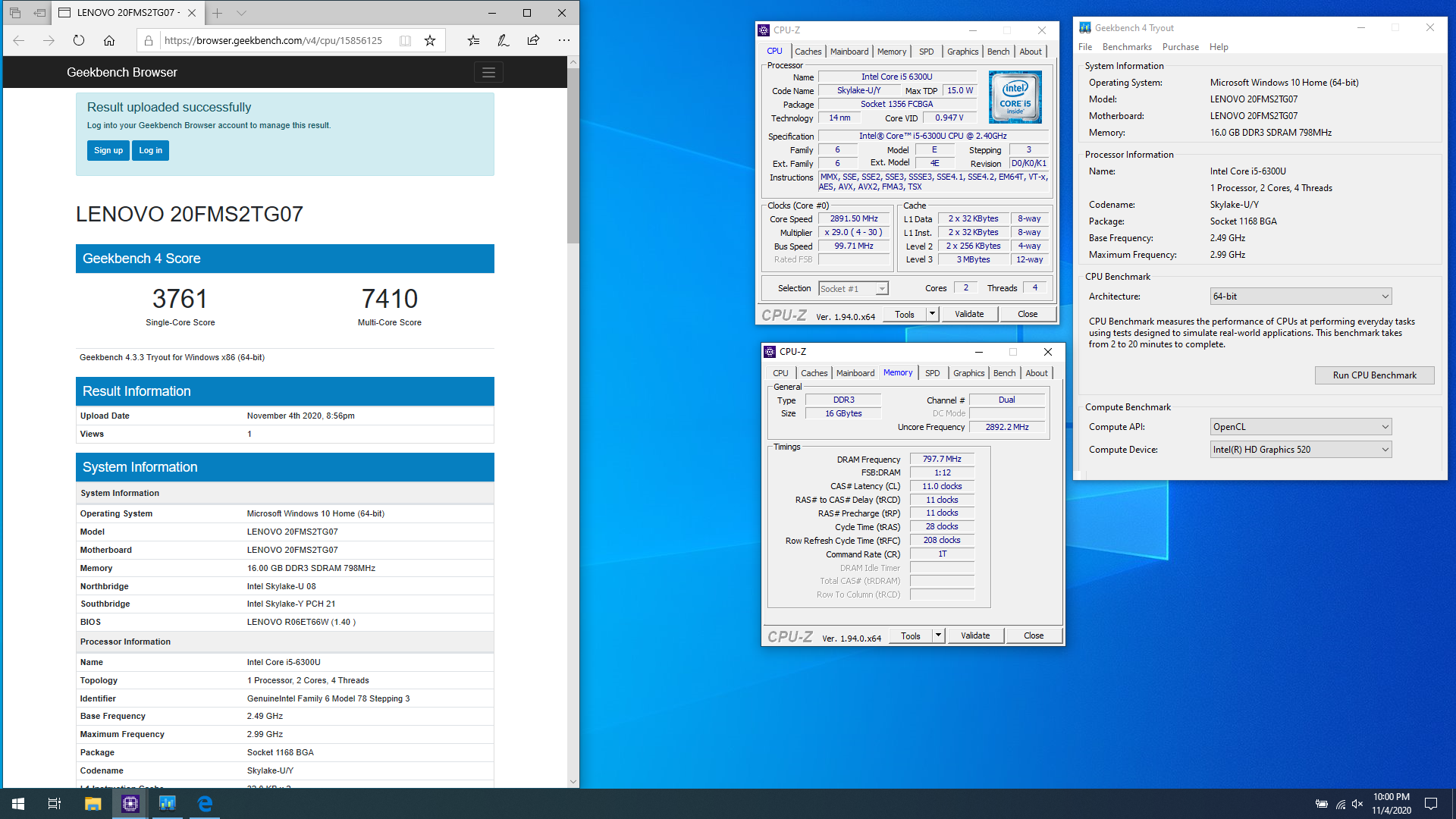
Task: Click Close button in bottom CPU-Z window
Action: pos(1034,635)
